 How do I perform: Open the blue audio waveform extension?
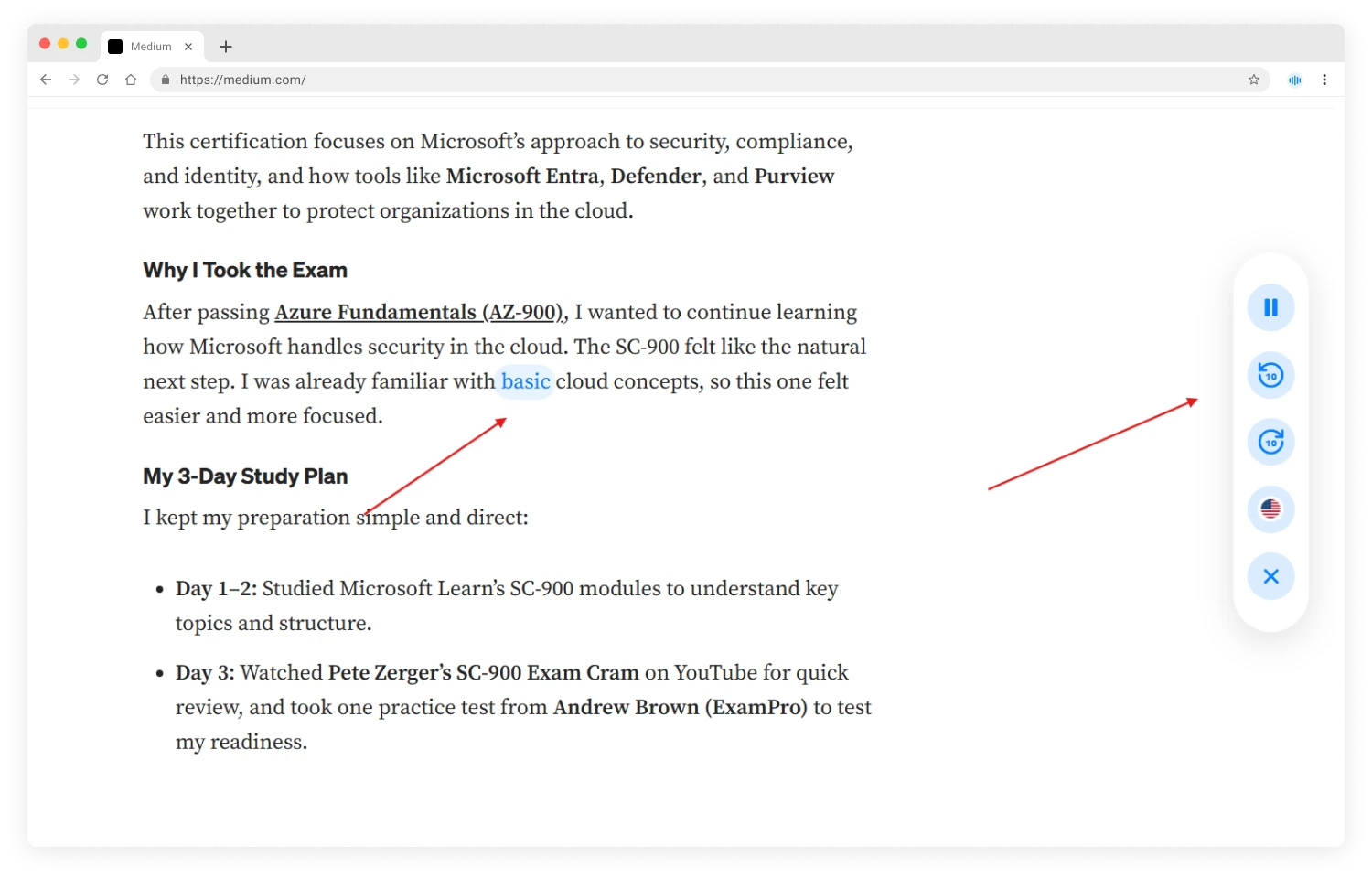1294,80
